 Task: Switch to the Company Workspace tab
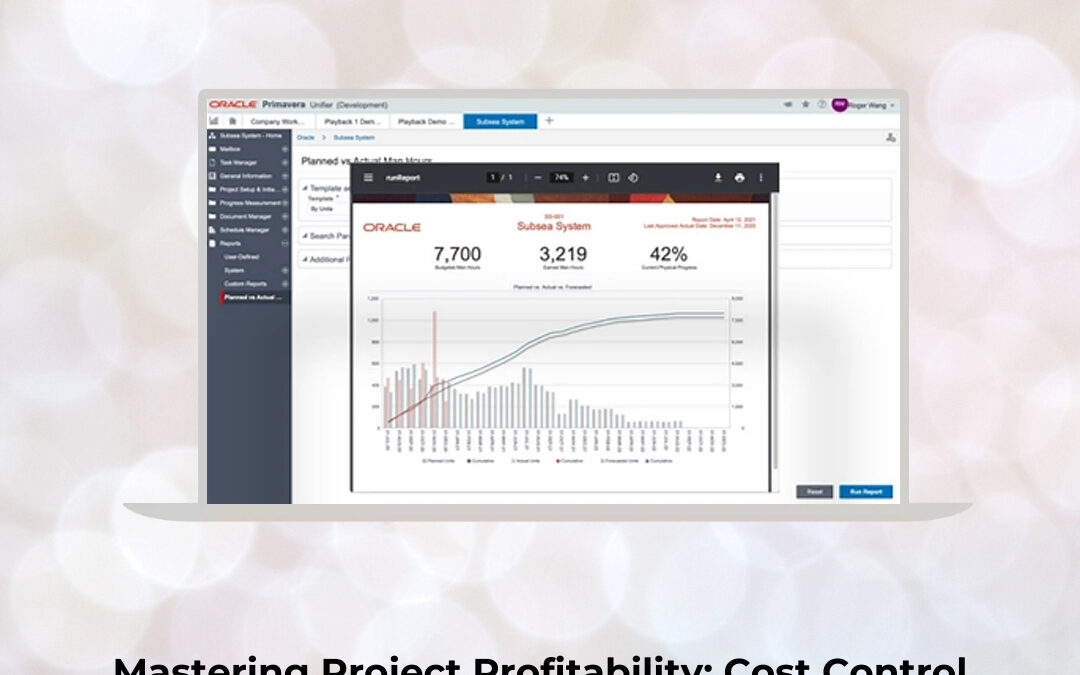tap(278, 121)
